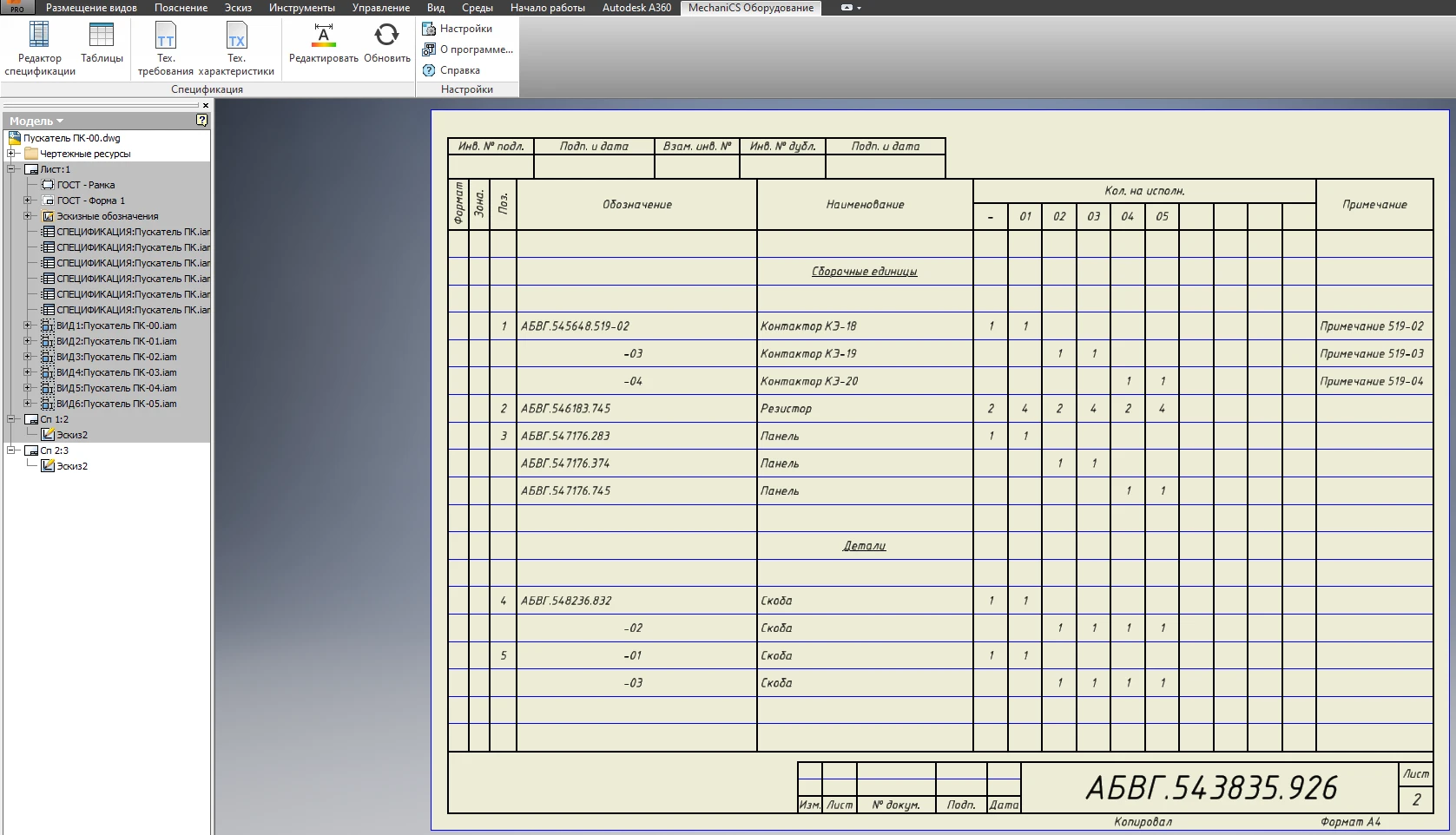
Task: Switch to the Autodesk A360 tab
Action: click(636, 8)
